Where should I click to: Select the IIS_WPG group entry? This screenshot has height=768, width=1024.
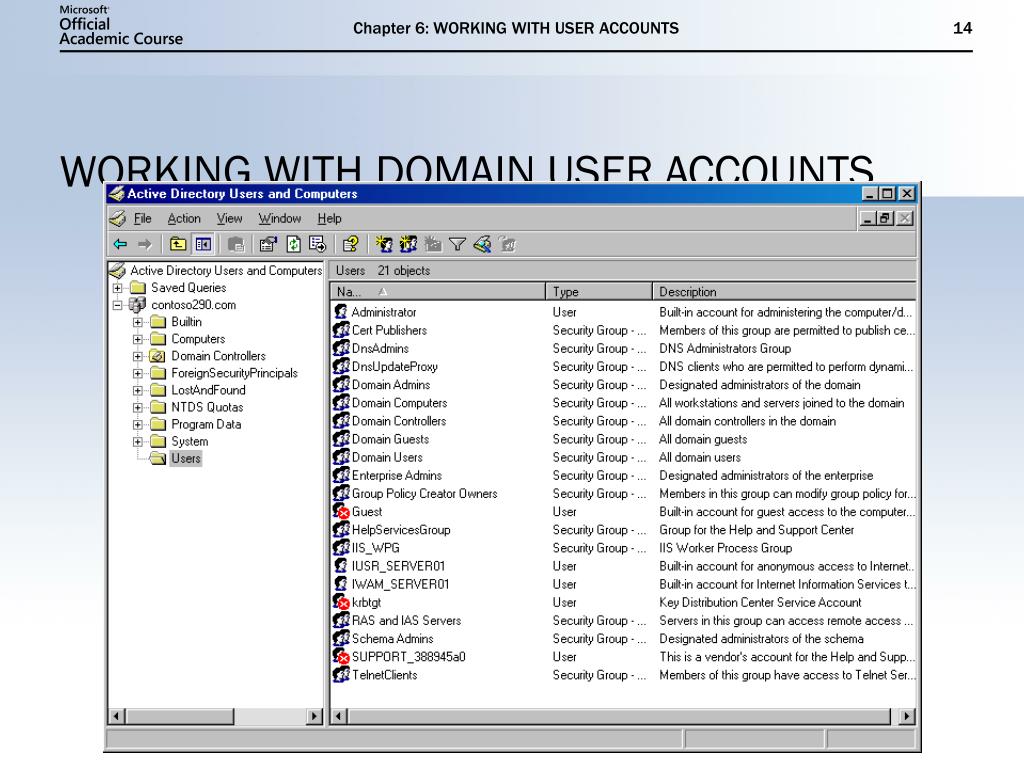(x=376, y=548)
